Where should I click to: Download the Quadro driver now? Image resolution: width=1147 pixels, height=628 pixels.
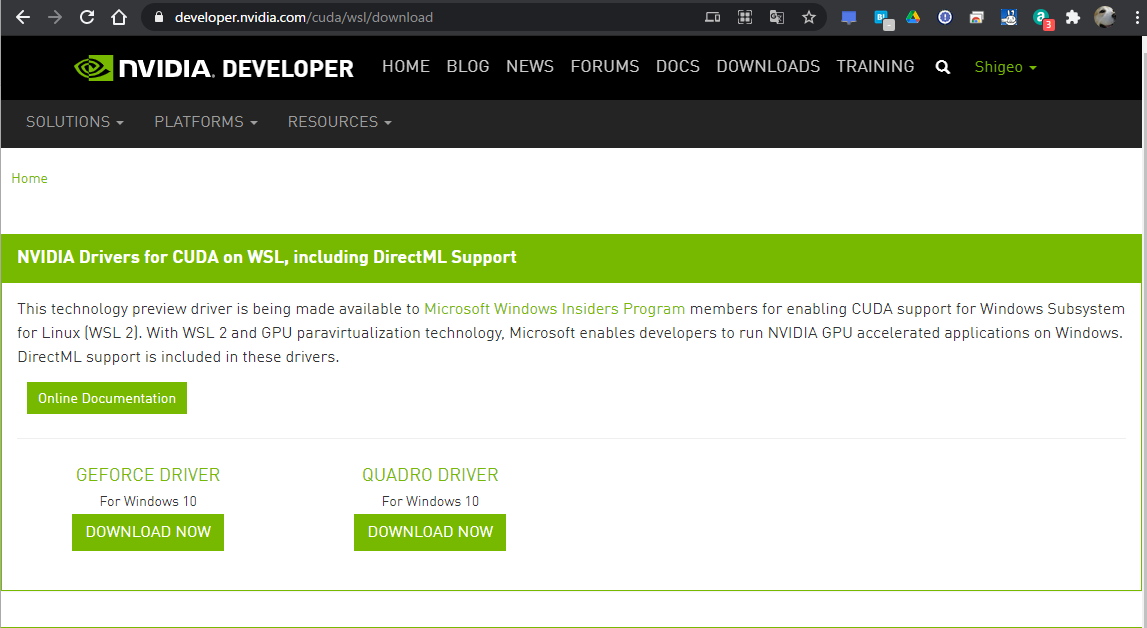point(430,532)
